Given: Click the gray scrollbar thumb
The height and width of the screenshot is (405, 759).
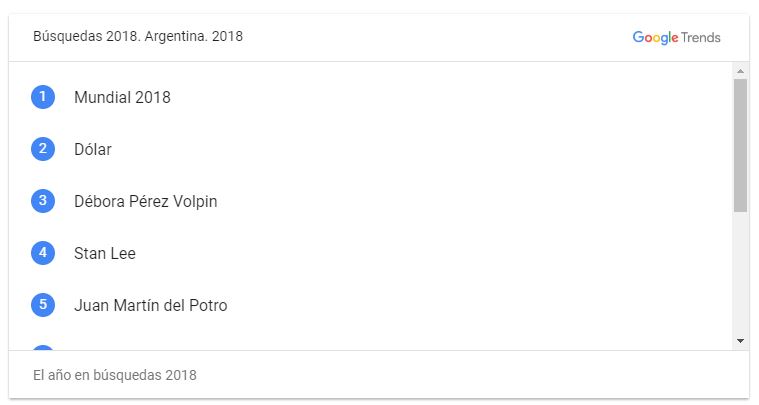Looking at the screenshot, I should tap(740, 145).
